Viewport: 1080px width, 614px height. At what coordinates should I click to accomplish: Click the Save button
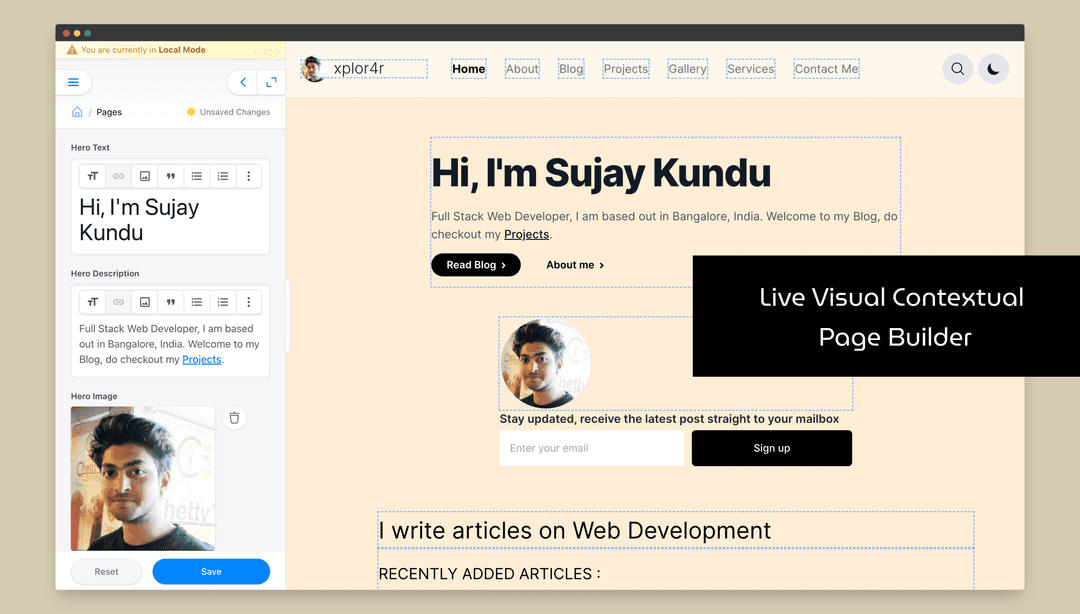211,571
